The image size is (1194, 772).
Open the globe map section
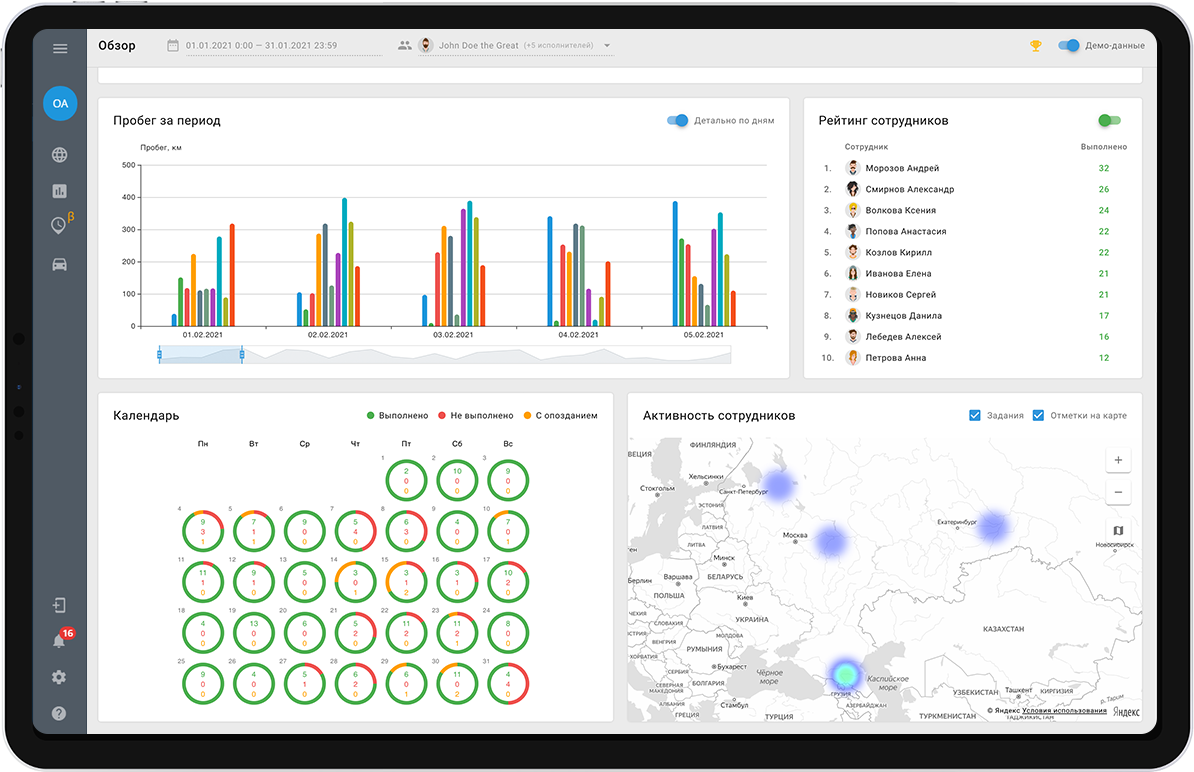(x=59, y=155)
